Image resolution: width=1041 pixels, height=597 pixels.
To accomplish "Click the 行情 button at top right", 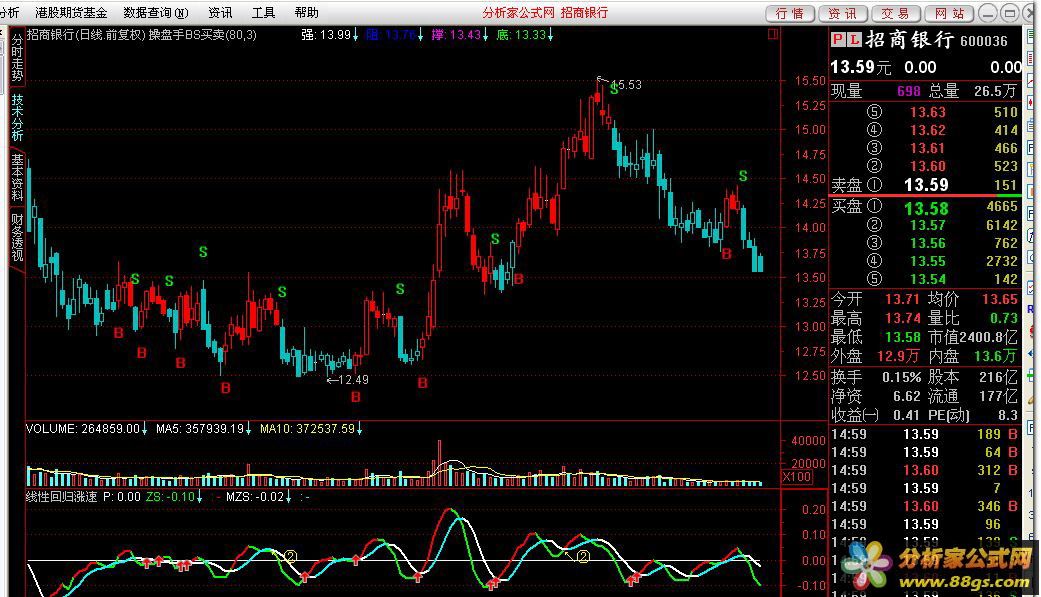I will (789, 13).
